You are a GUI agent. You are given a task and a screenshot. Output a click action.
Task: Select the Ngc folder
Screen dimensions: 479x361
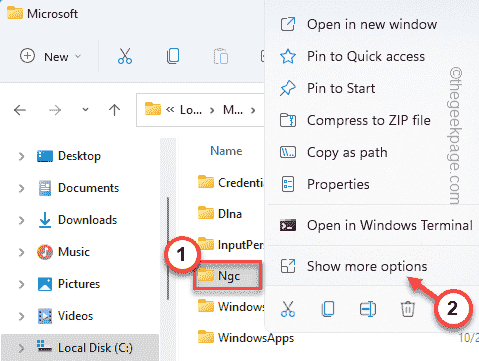point(227,276)
